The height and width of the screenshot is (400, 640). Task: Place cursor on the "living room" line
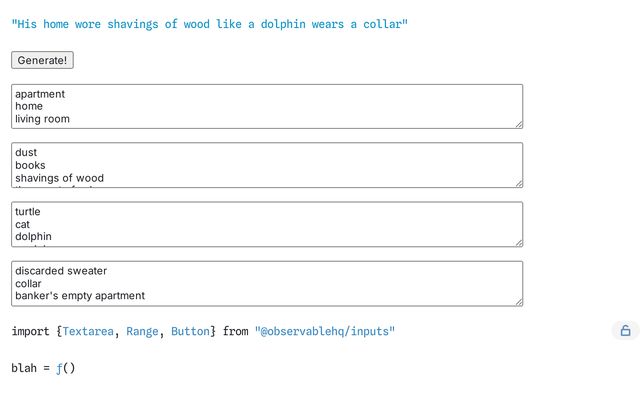tap(42, 119)
